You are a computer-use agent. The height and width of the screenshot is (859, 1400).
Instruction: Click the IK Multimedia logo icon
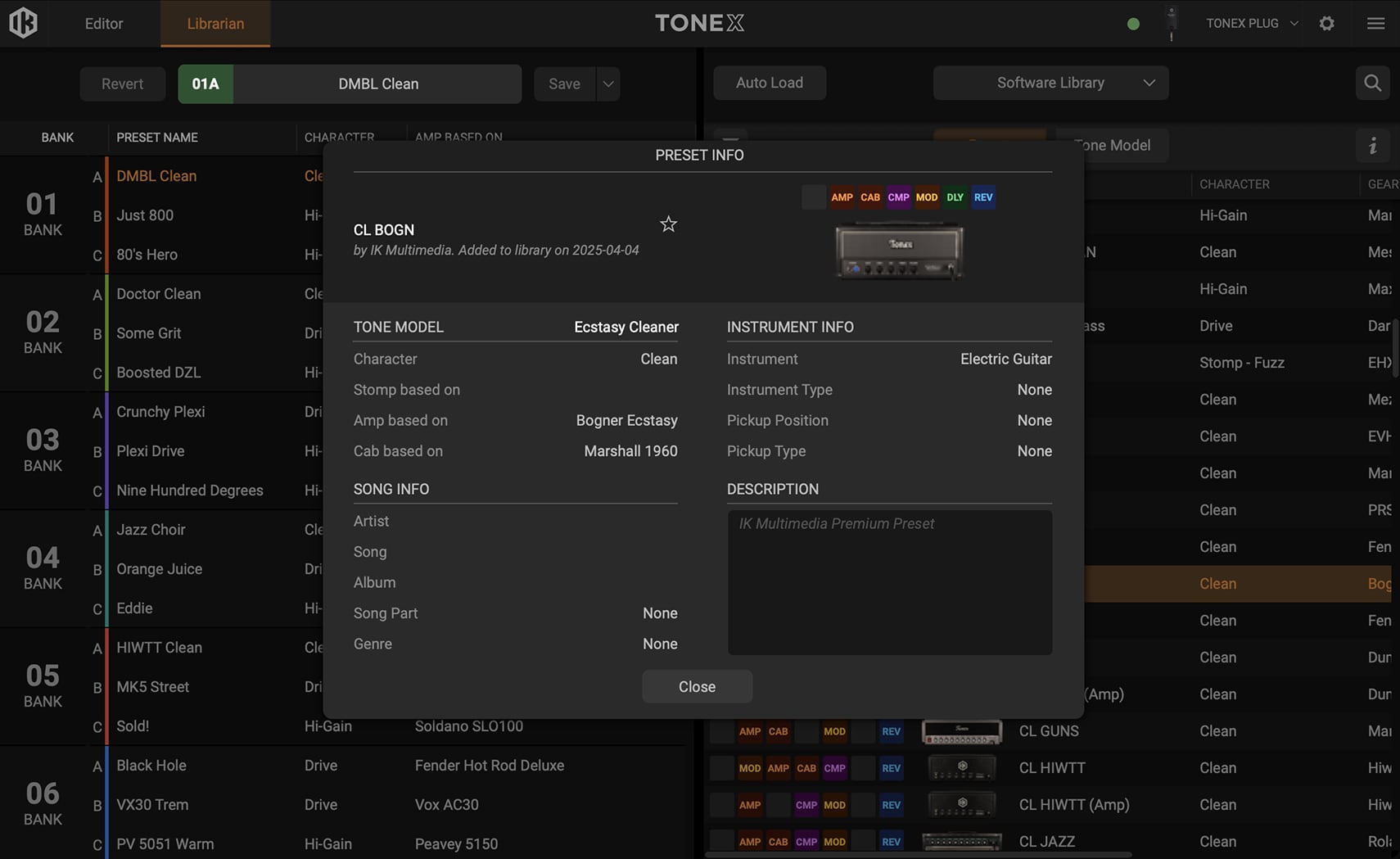click(x=23, y=23)
